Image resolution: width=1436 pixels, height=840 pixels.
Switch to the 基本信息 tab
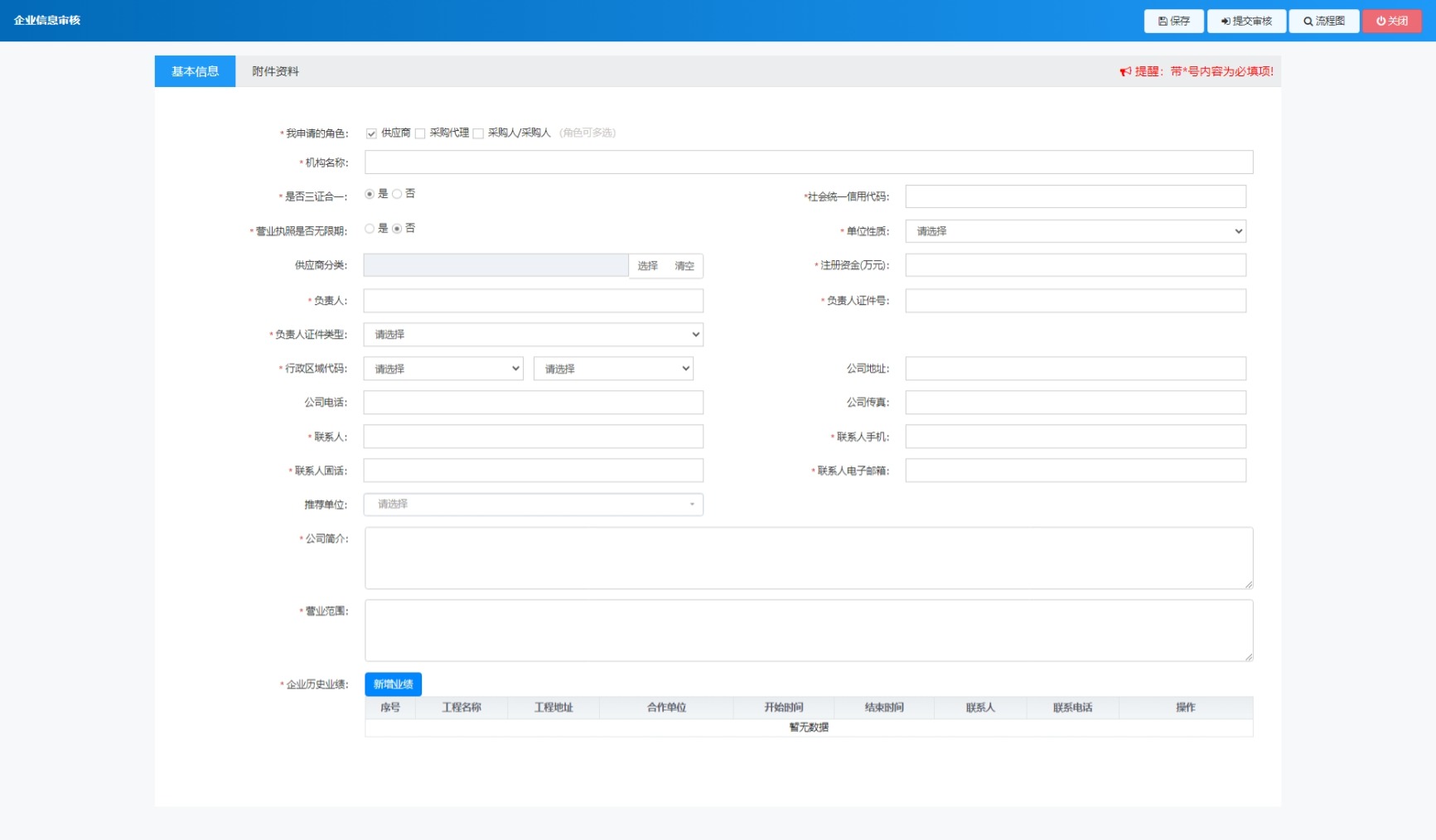195,71
